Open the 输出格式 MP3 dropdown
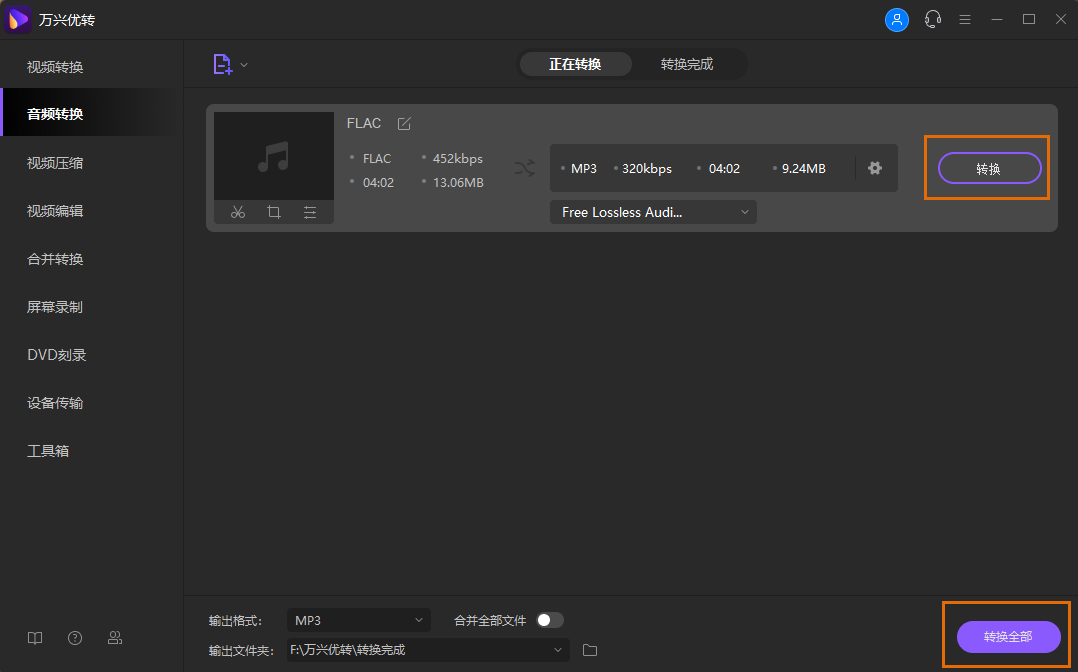1078x672 pixels. pyautogui.click(x=358, y=619)
